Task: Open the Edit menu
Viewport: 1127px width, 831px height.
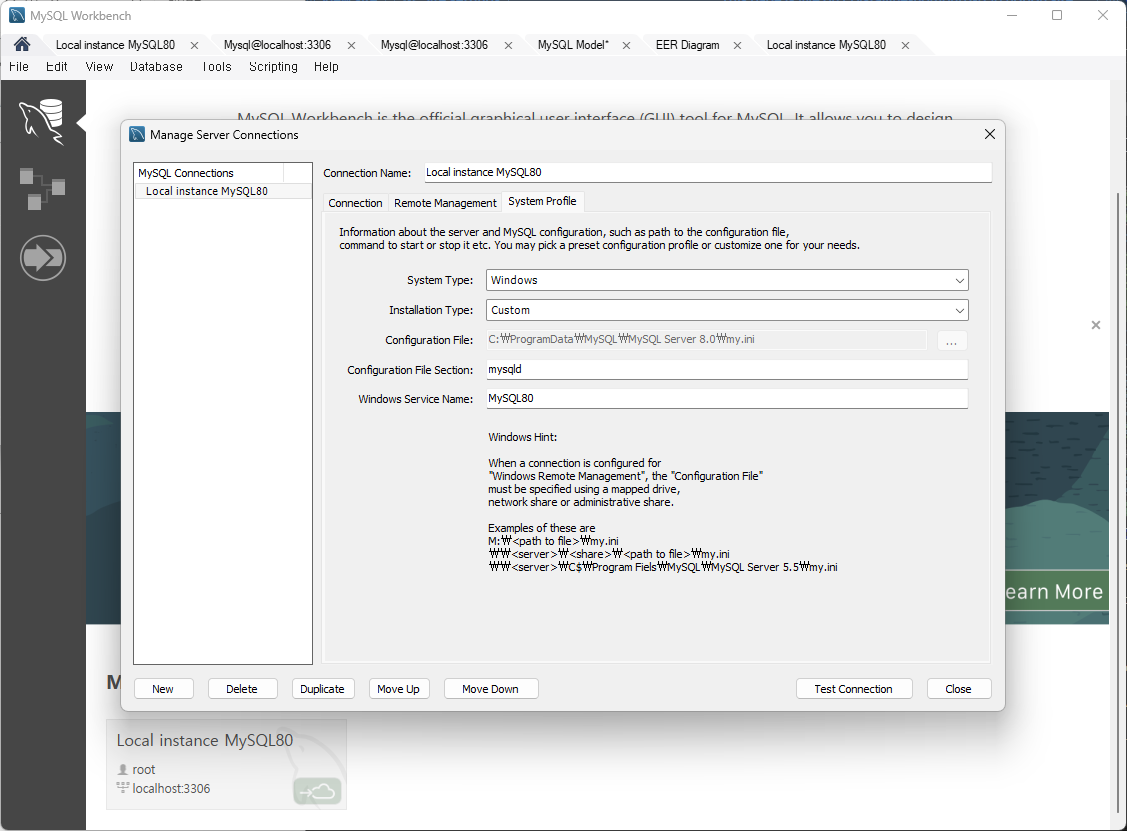Action: pos(57,67)
